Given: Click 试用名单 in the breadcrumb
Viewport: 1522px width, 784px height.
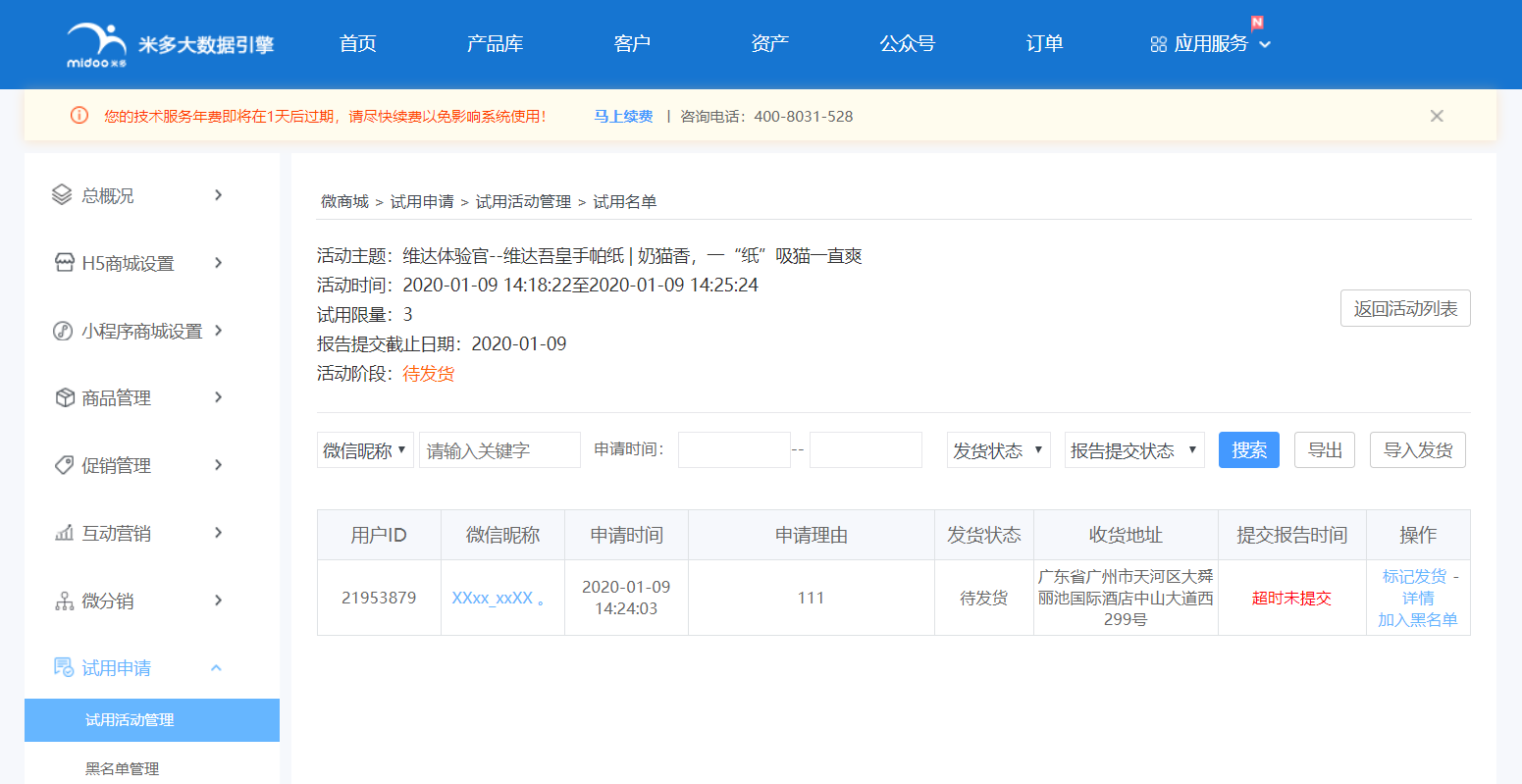Looking at the screenshot, I should pos(625,201).
